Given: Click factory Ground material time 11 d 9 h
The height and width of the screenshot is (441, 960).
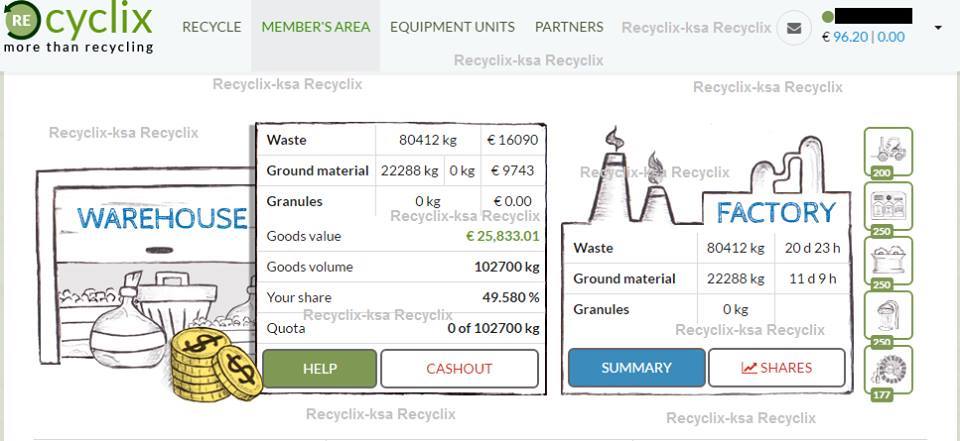Looking at the screenshot, I should point(813,279).
